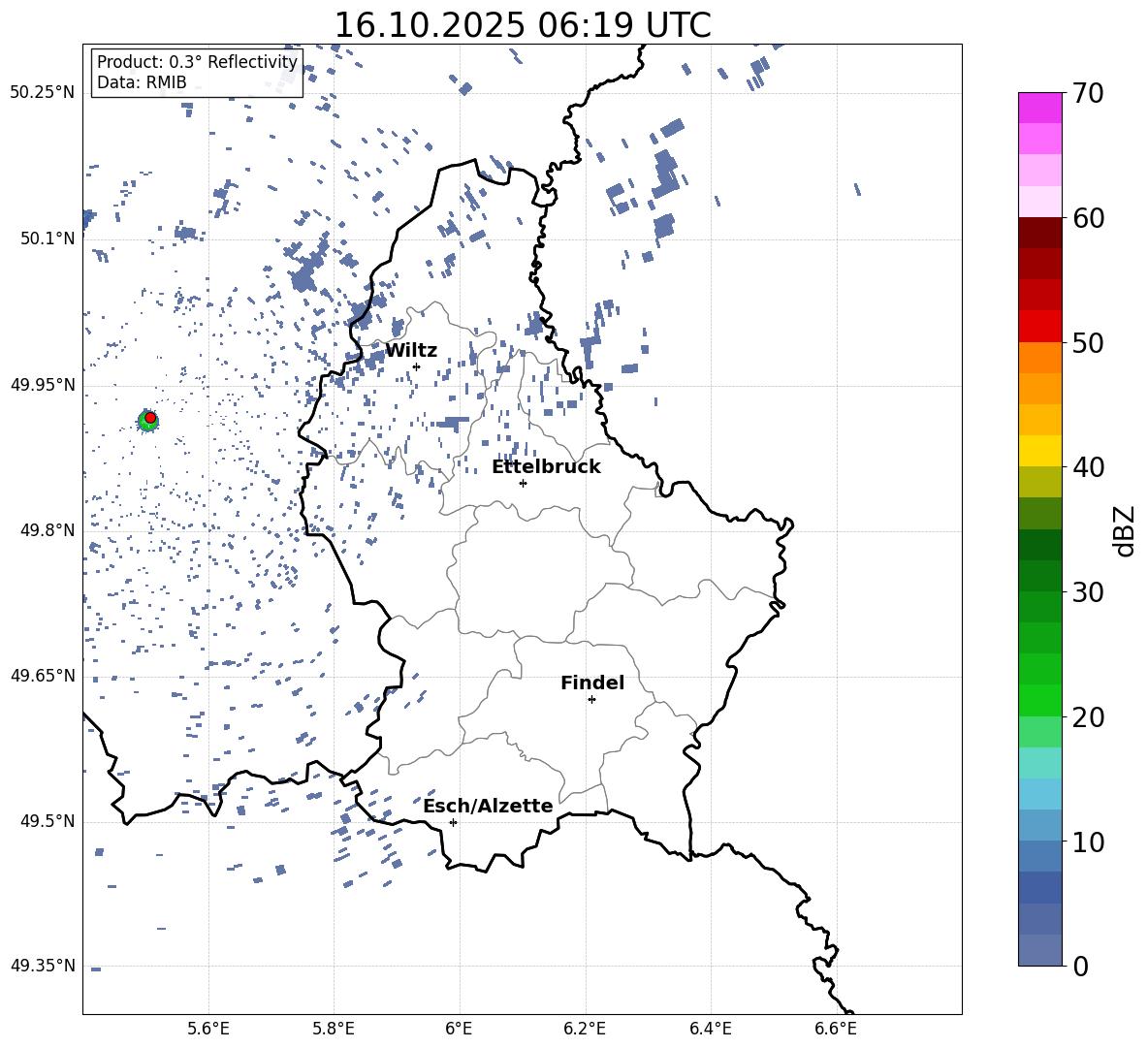Click the 5.6°E longitude label
Screen dimensions: 1148x1048
click(x=208, y=1029)
